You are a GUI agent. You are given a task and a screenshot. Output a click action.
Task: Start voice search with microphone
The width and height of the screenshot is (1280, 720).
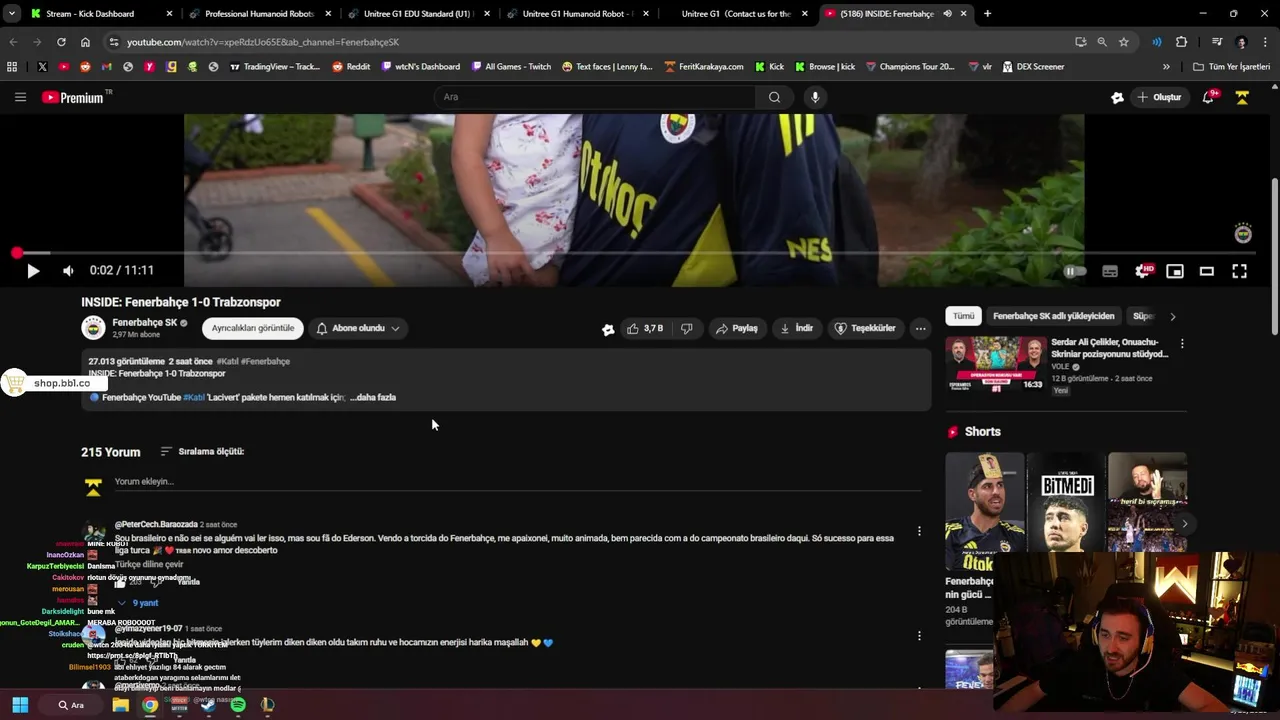pyautogui.click(x=815, y=97)
